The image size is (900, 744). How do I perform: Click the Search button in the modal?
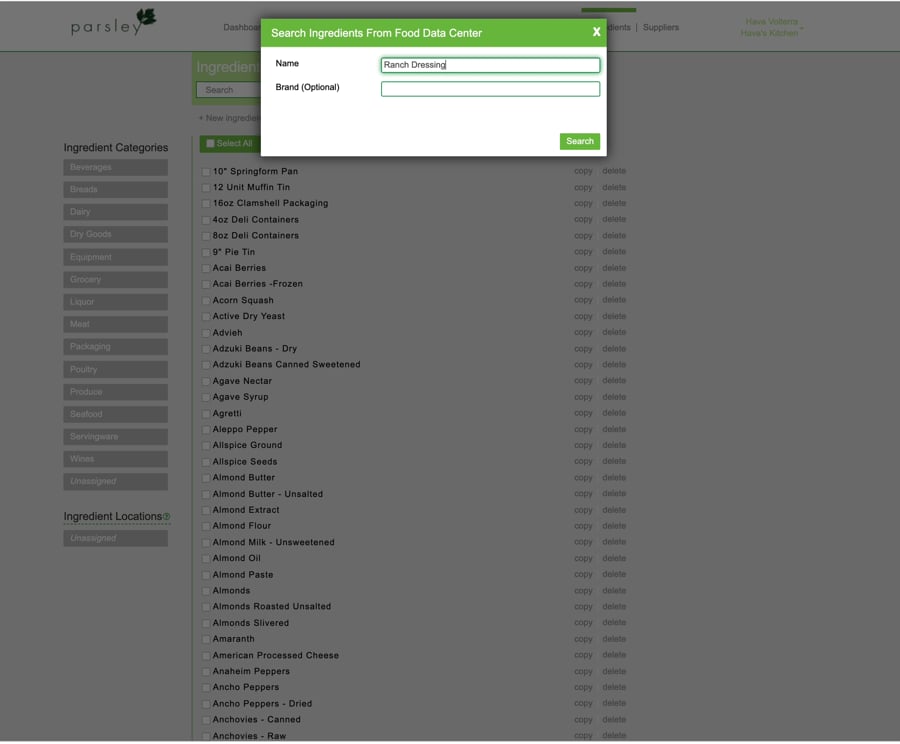(x=579, y=141)
